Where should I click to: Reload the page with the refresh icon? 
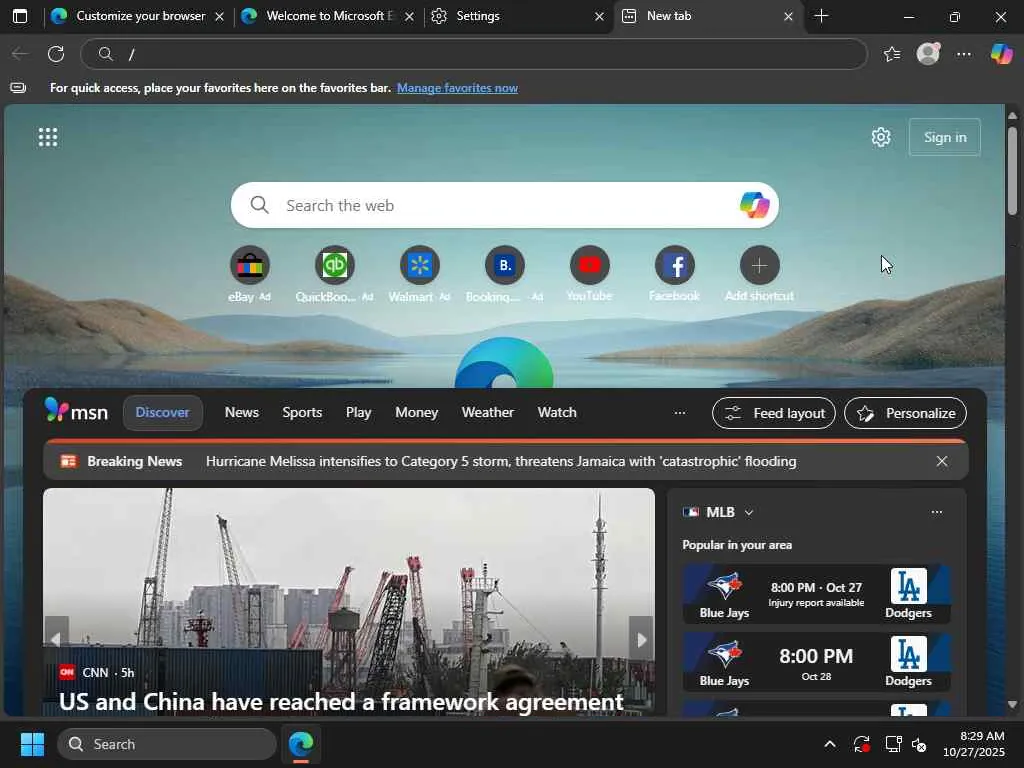[x=56, y=54]
